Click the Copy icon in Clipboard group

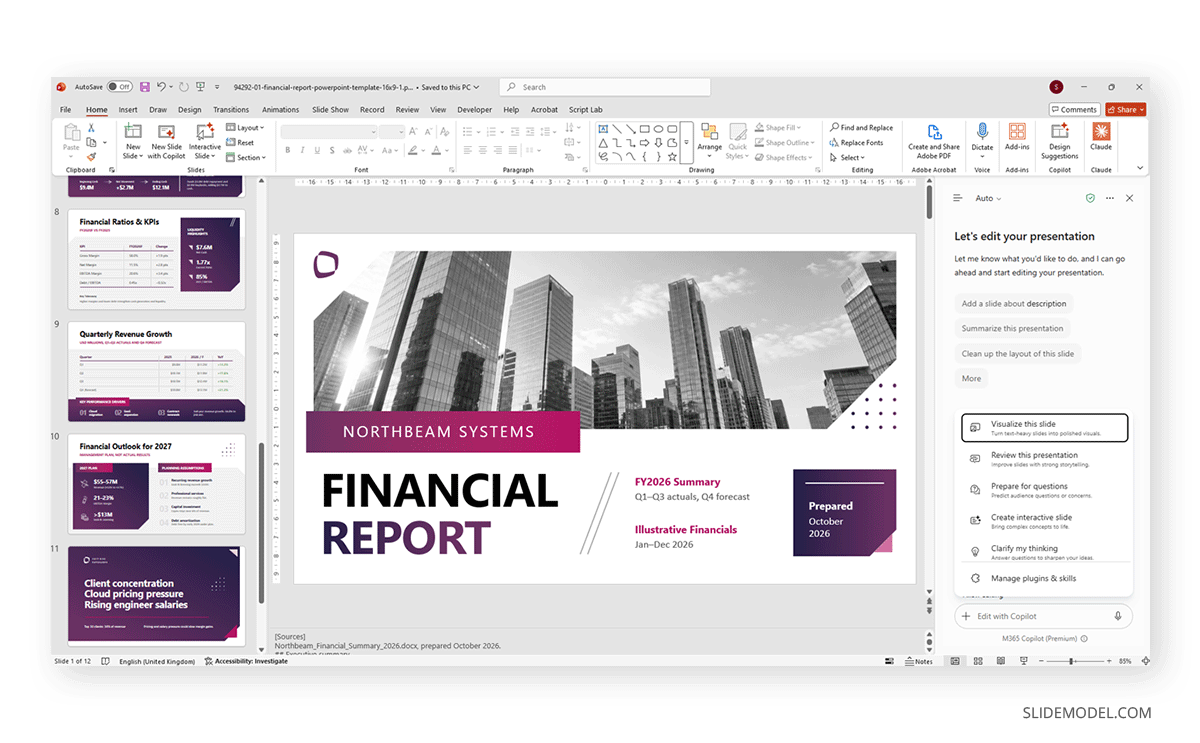91,142
